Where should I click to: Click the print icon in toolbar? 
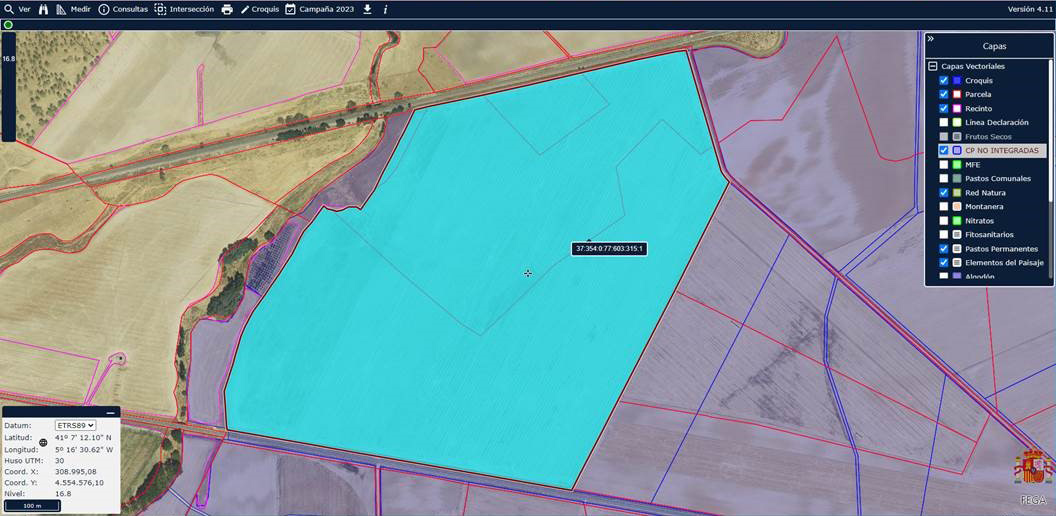click(x=227, y=9)
